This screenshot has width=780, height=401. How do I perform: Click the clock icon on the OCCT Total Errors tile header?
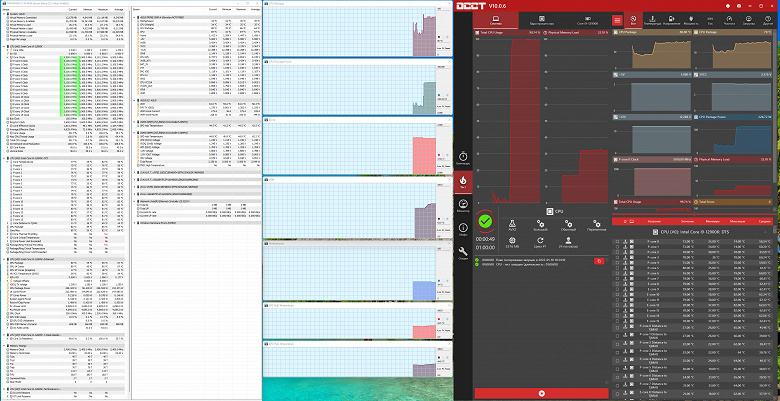(x=697, y=202)
